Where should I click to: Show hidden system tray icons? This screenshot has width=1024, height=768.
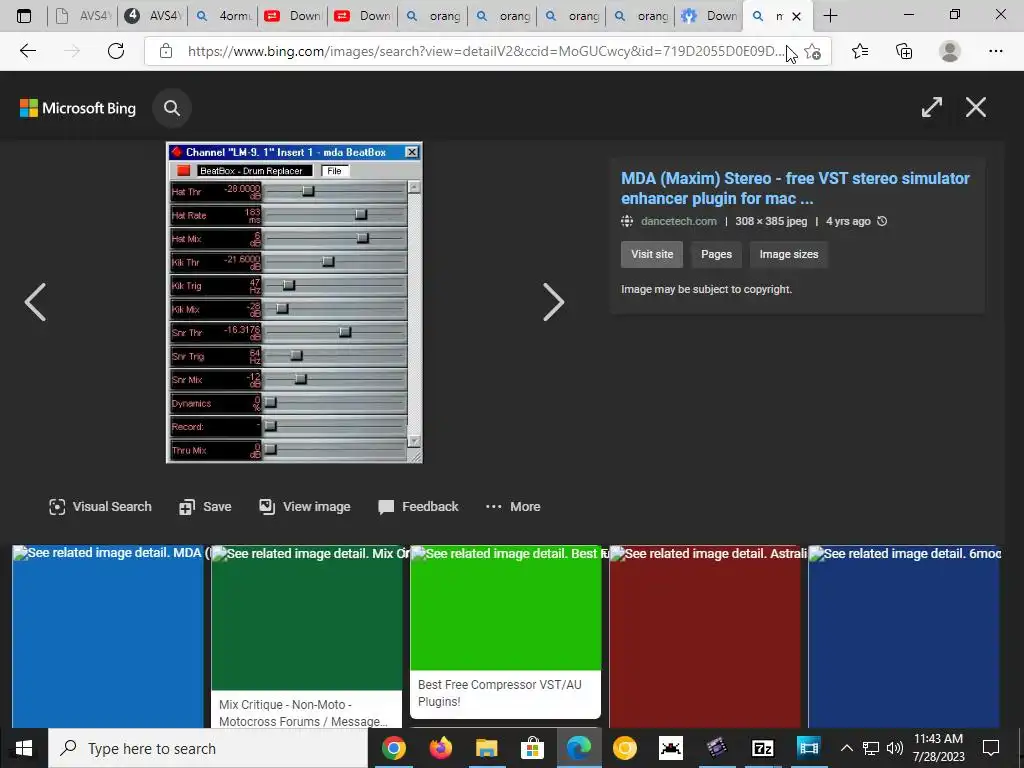point(846,748)
